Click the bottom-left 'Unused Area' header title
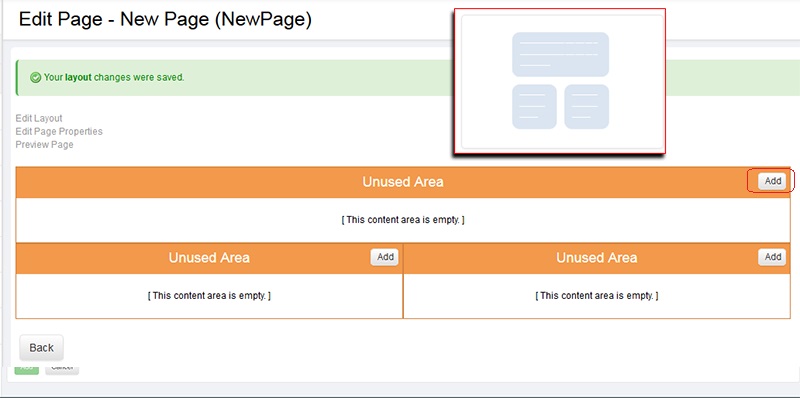Screen dimensions: 800x398 click(209, 258)
